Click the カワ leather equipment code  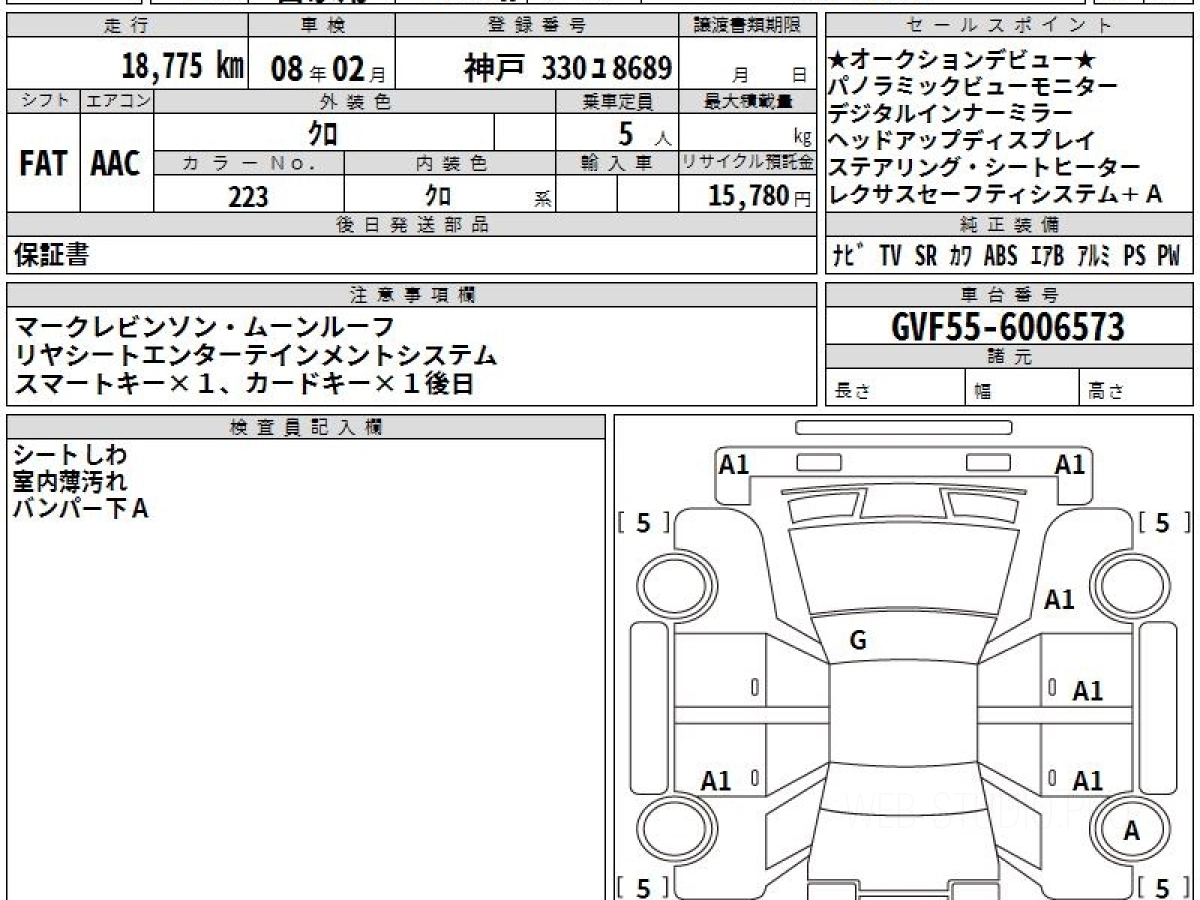pos(961,256)
